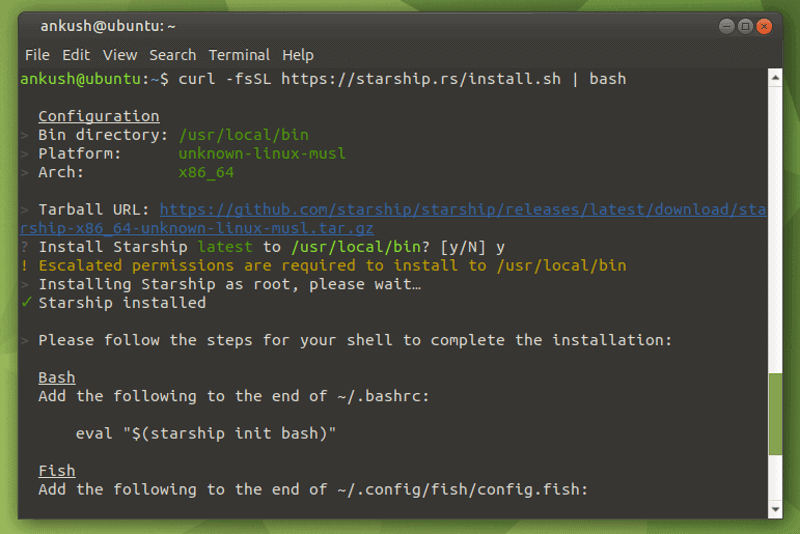Click the eval starship init bash line
The image size is (800, 534).
coord(206,433)
